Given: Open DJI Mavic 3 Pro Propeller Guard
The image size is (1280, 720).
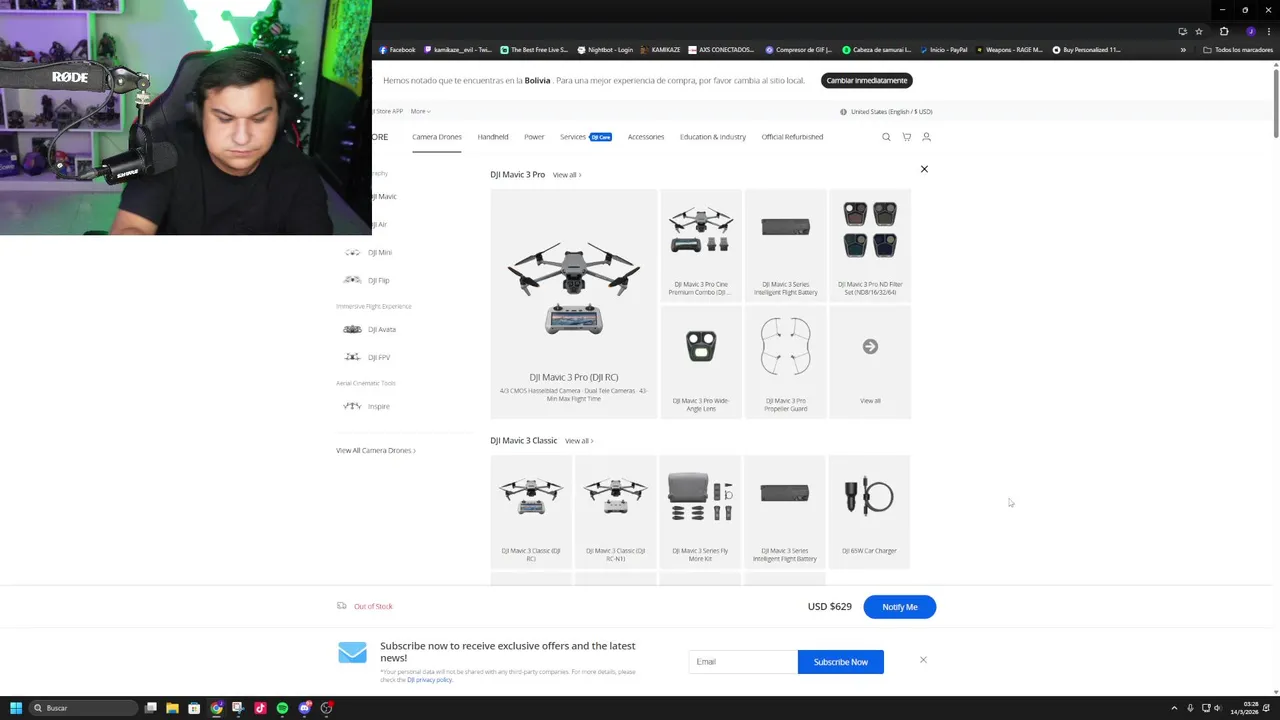Looking at the screenshot, I should [x=785, y=362].
